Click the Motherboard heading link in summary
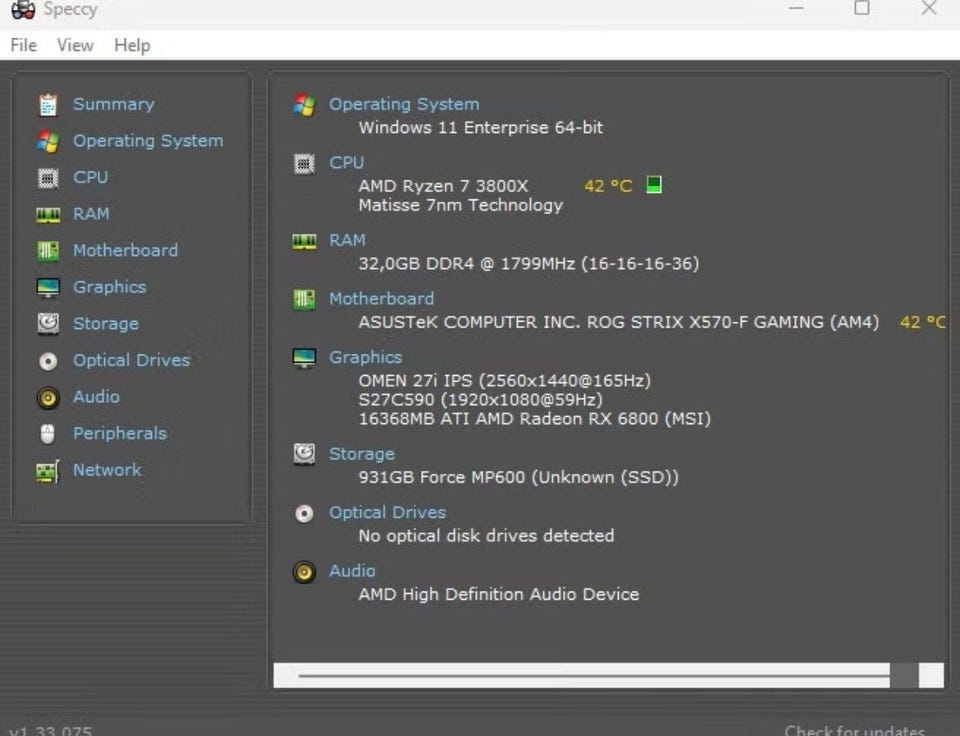Image resolution: width=960 pixels, height=736 pixels. pos(381,298)
